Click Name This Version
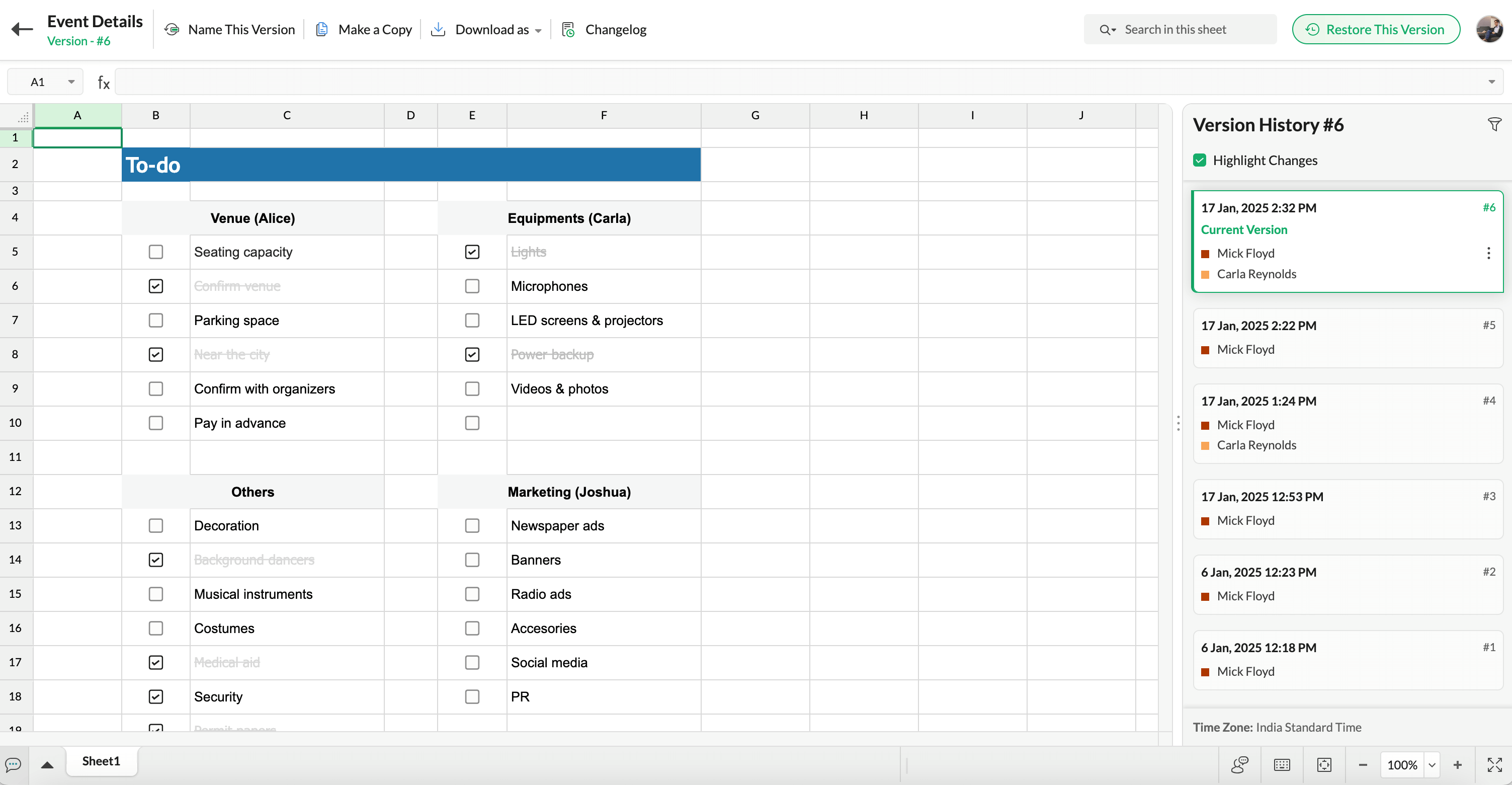The height and width of the screenshot is (785, 1512). pyautogui.click(x=242, y=29)
